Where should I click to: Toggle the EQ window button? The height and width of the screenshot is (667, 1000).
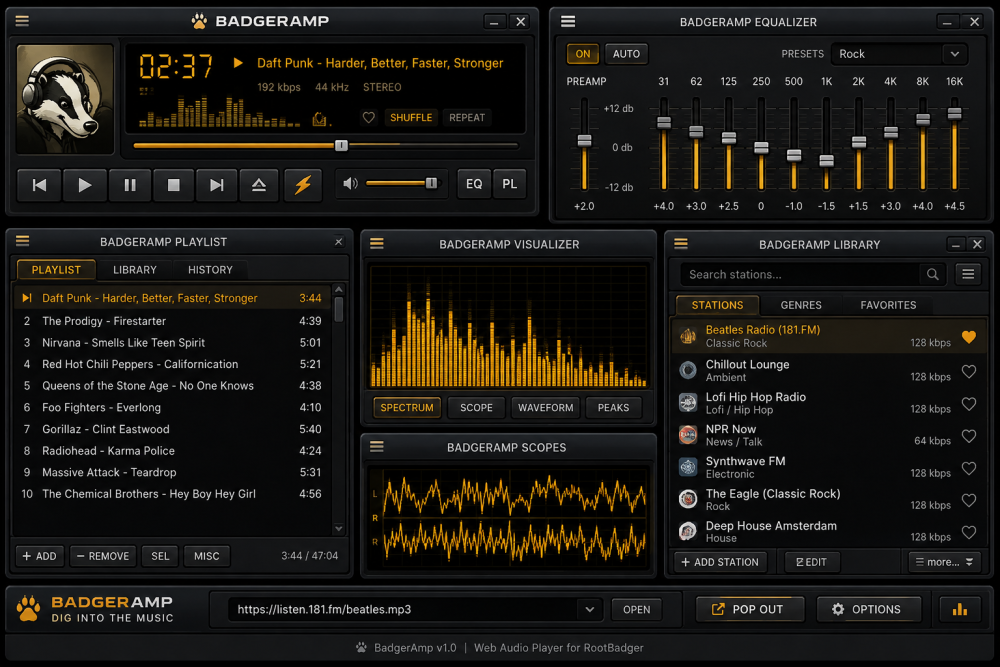(x=474, y=184)
